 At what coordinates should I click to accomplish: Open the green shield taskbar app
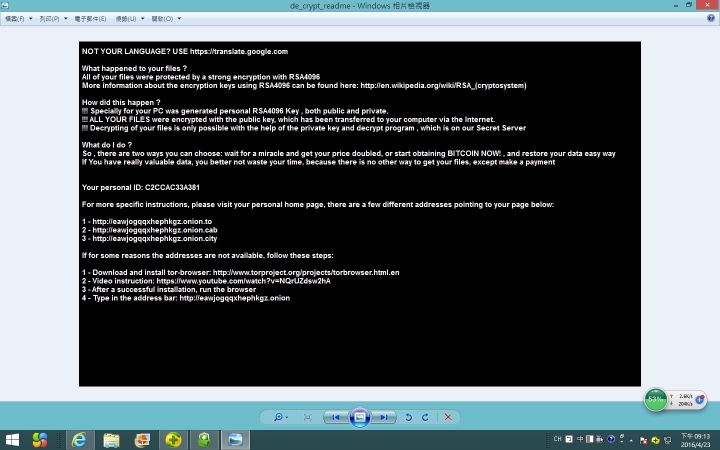(x=204, y=440)
